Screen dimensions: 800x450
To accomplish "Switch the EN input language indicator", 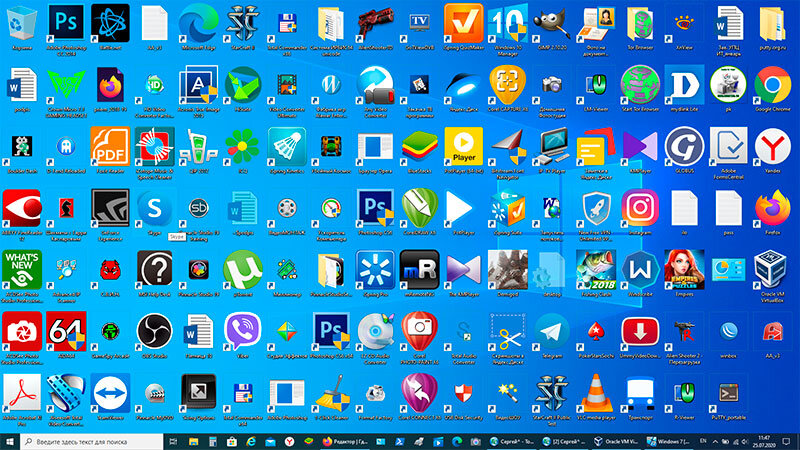I will pyautogui.click(x=703, y=441).
